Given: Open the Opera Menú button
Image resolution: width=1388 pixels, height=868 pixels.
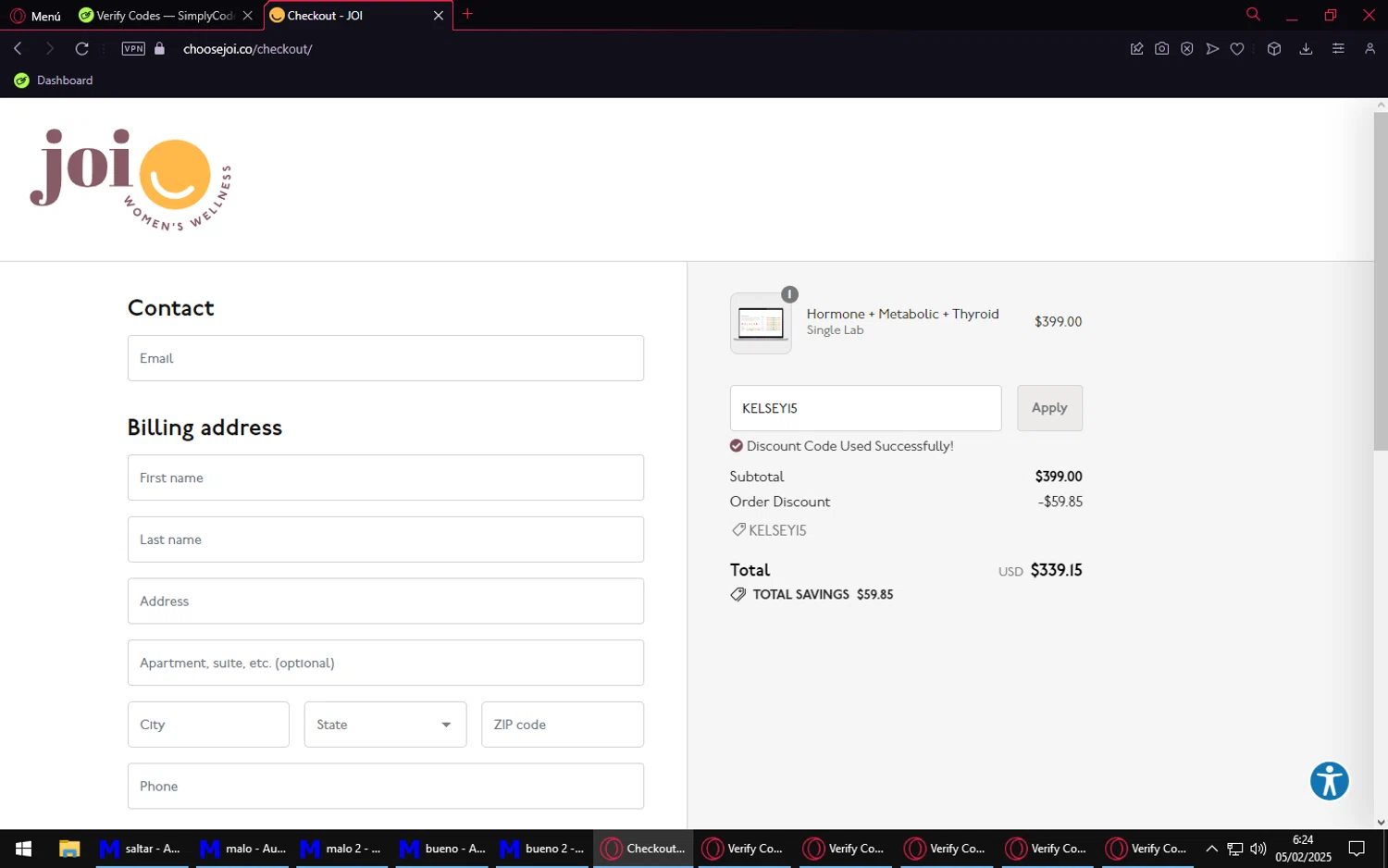Looking at the screenshot, I should 35,16.
